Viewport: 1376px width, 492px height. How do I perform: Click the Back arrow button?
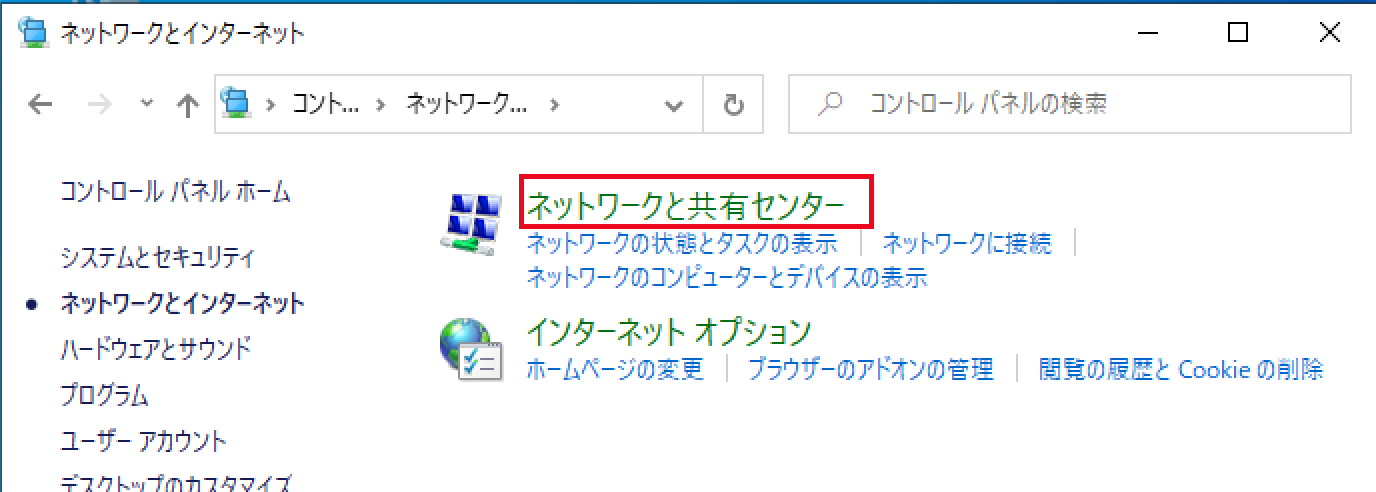[40, 104]
